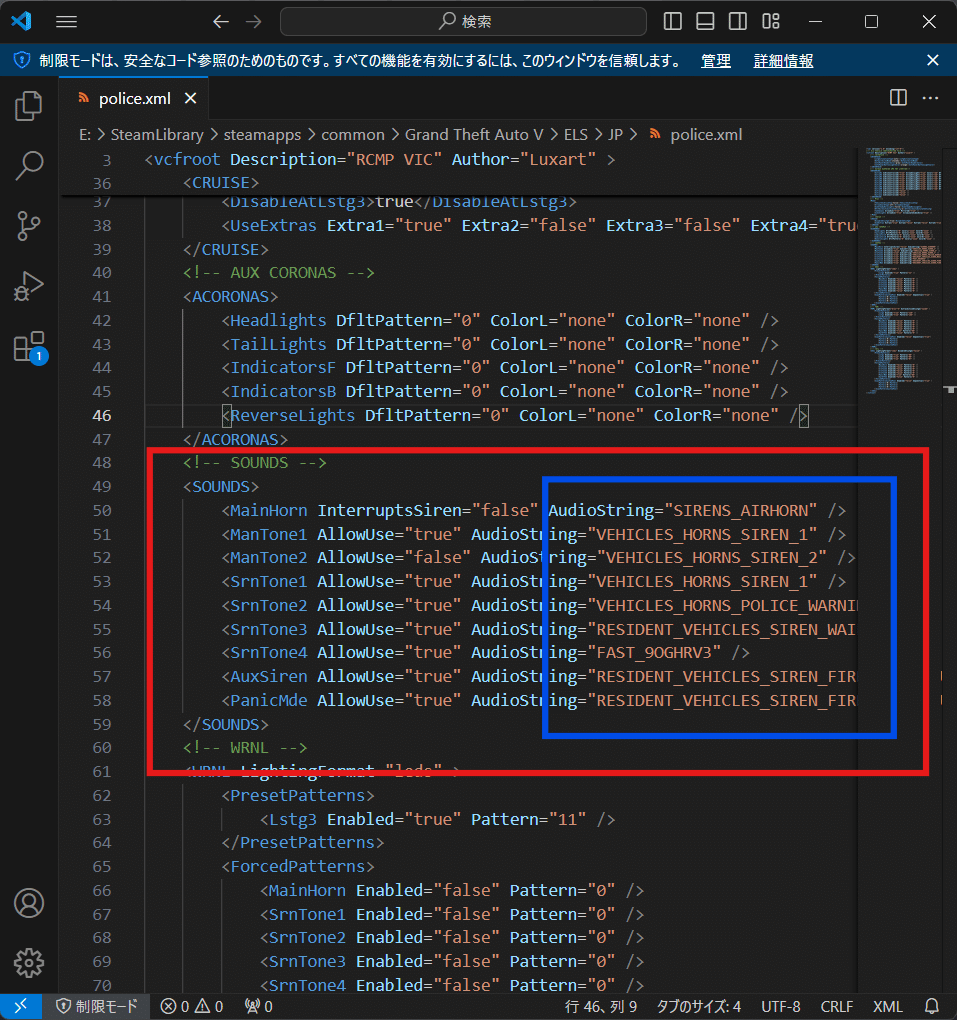This screenshot has width=957, height=1020.
Task: Click the 詳細情報 link in banner
Action: point(783,61)
